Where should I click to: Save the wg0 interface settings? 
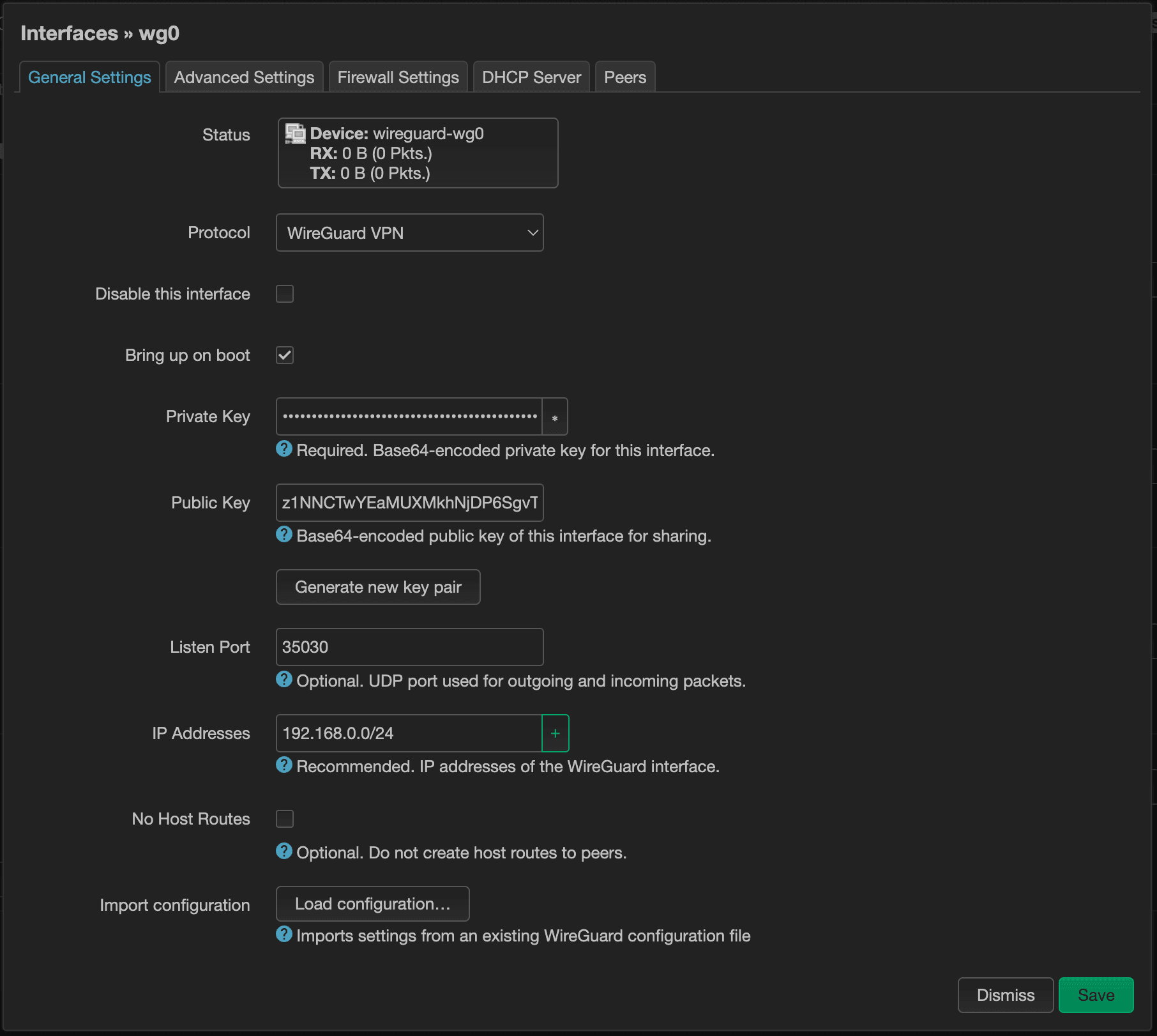(x=1096, y=995)
